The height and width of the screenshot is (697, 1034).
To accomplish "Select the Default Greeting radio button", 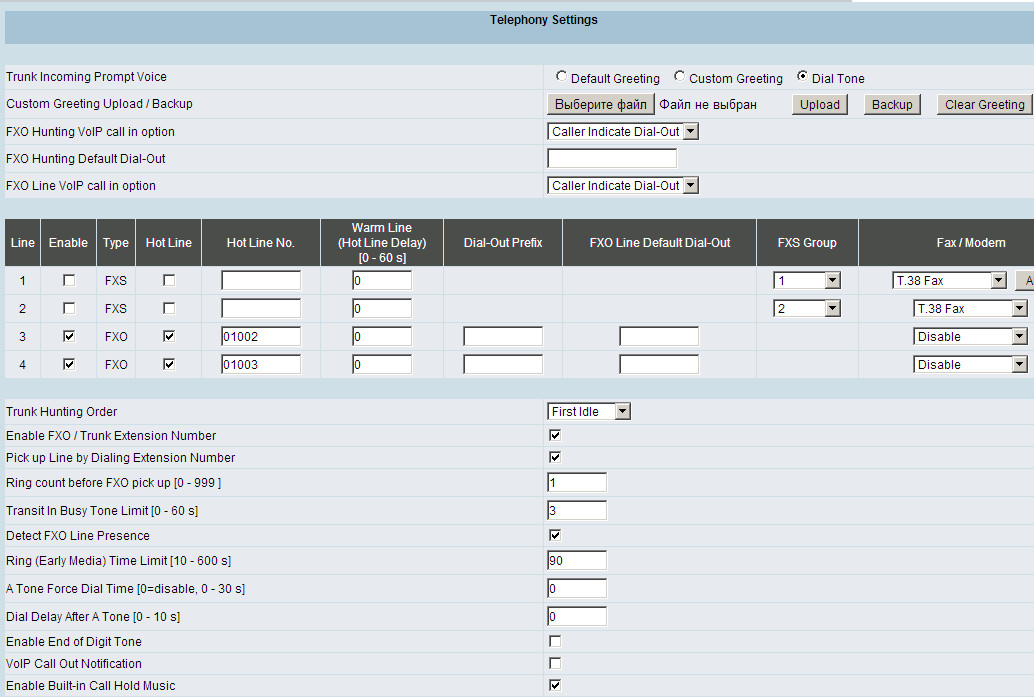I will [561, 77].
